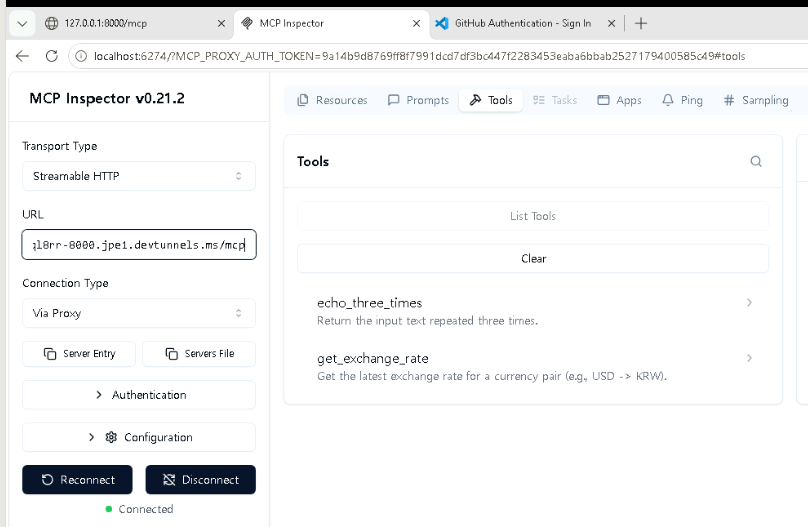Open the Prompts tab

point(418,100)
